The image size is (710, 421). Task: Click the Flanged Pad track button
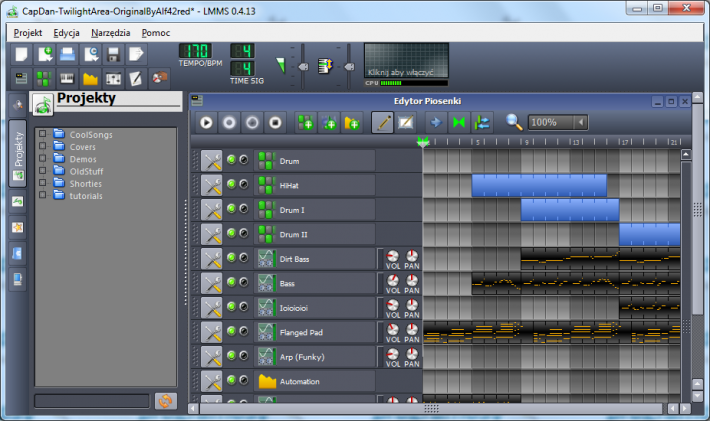(315, 332)
